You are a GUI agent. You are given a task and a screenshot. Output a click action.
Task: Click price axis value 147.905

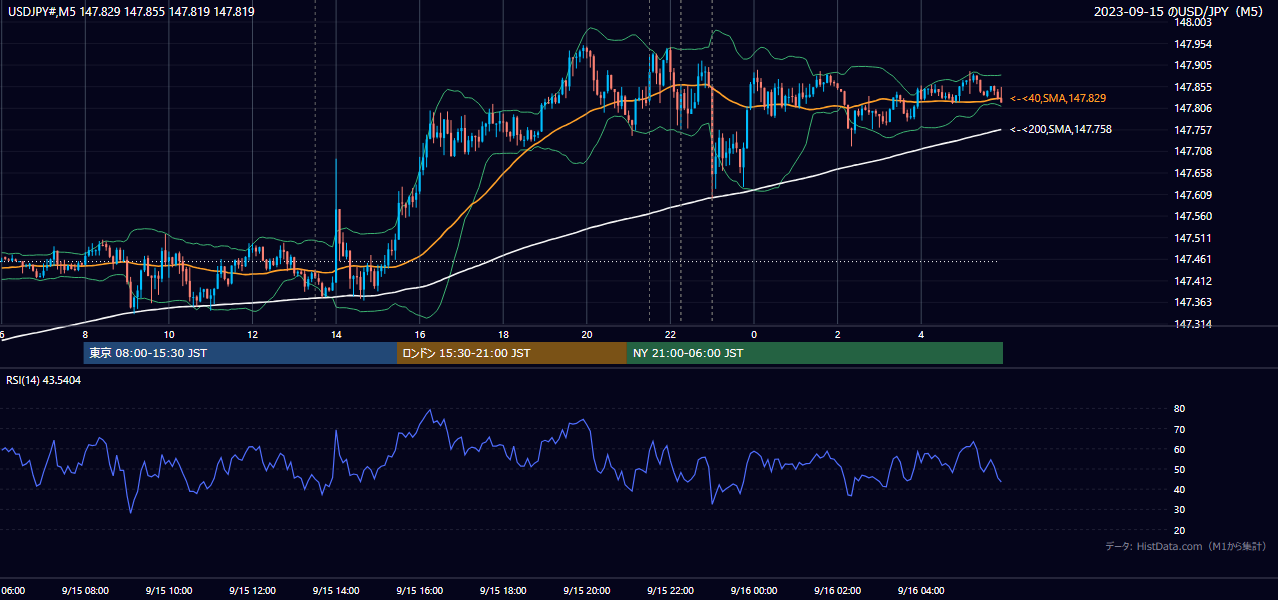[1192, 65]
